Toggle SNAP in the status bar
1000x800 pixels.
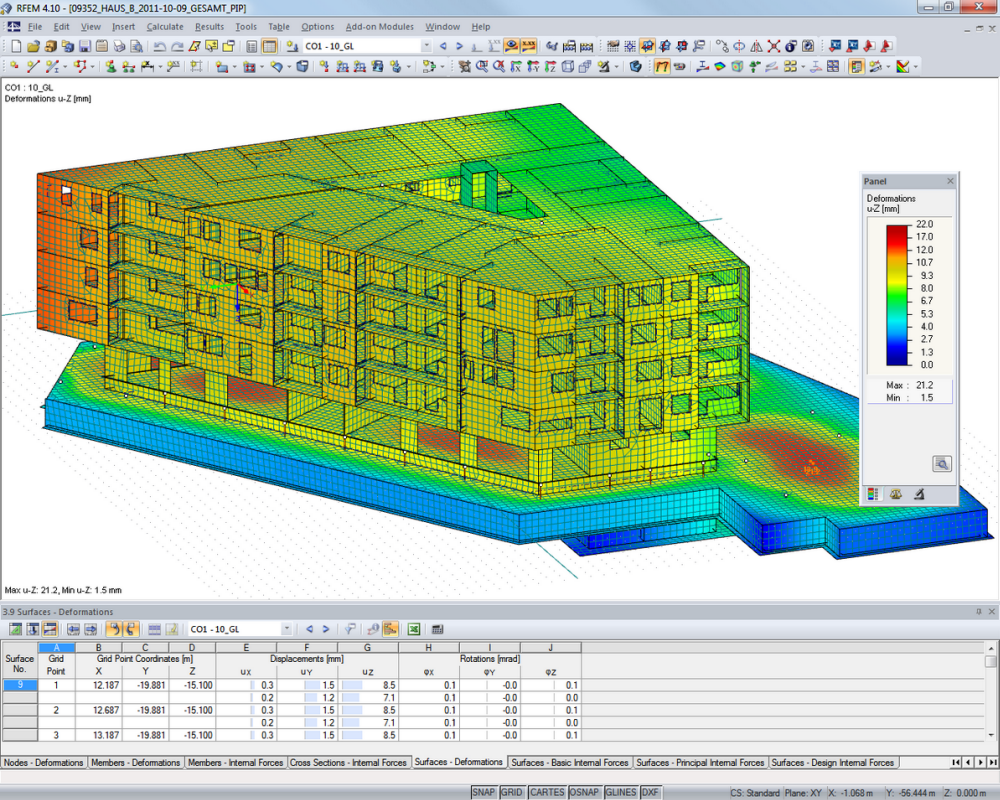click(483, 790)
